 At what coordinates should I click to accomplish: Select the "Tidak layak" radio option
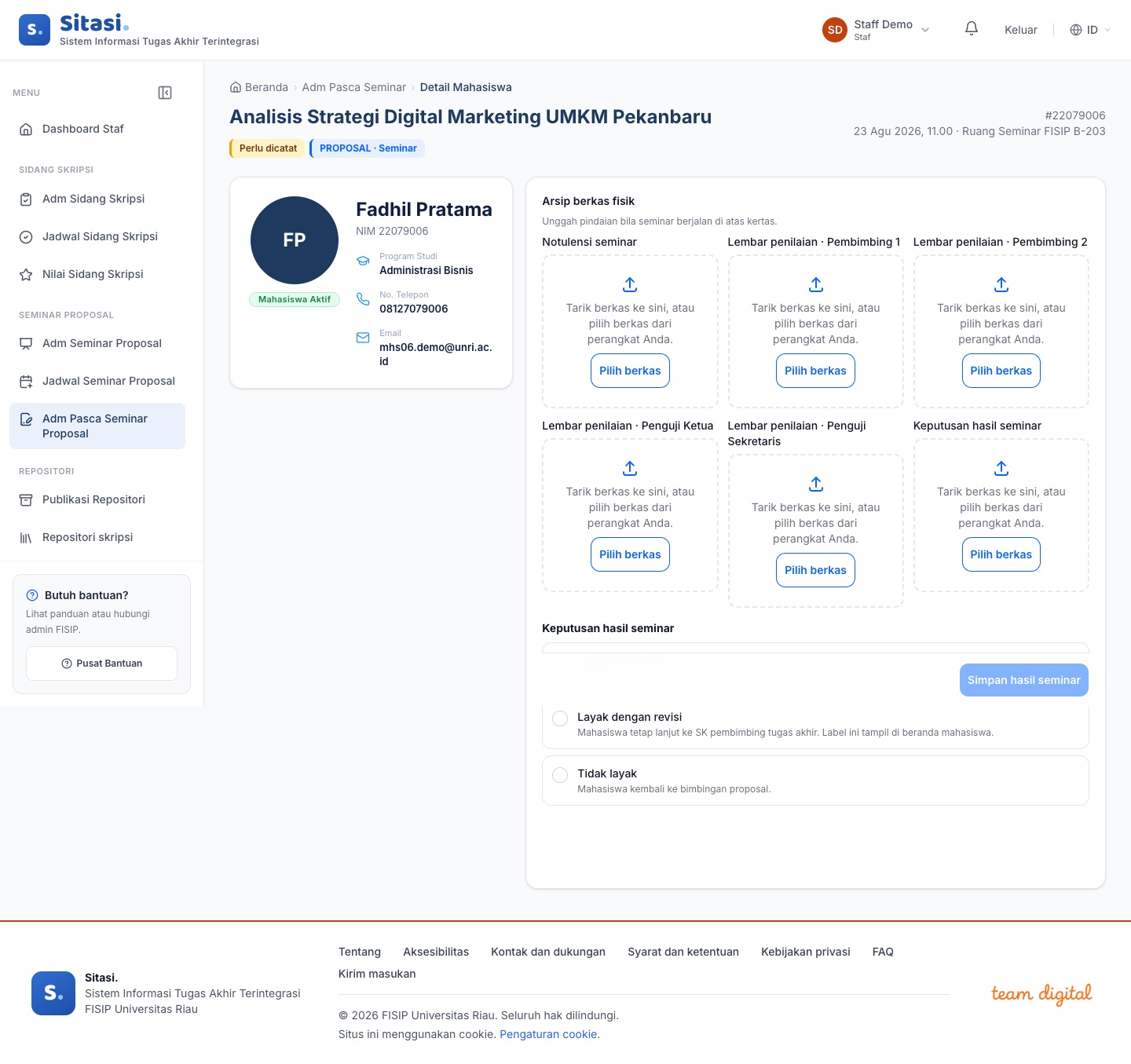[x=560, y=775]
